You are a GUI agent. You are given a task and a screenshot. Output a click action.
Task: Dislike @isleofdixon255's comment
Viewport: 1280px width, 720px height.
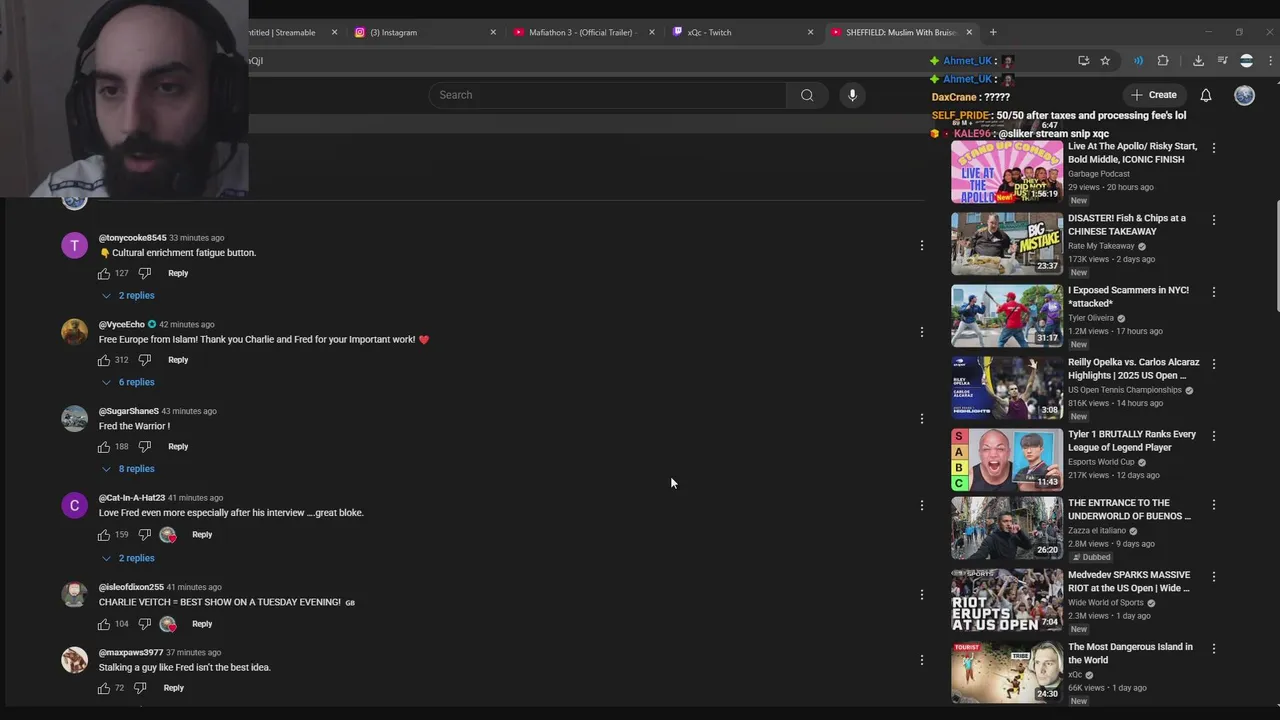pos(144,624)
